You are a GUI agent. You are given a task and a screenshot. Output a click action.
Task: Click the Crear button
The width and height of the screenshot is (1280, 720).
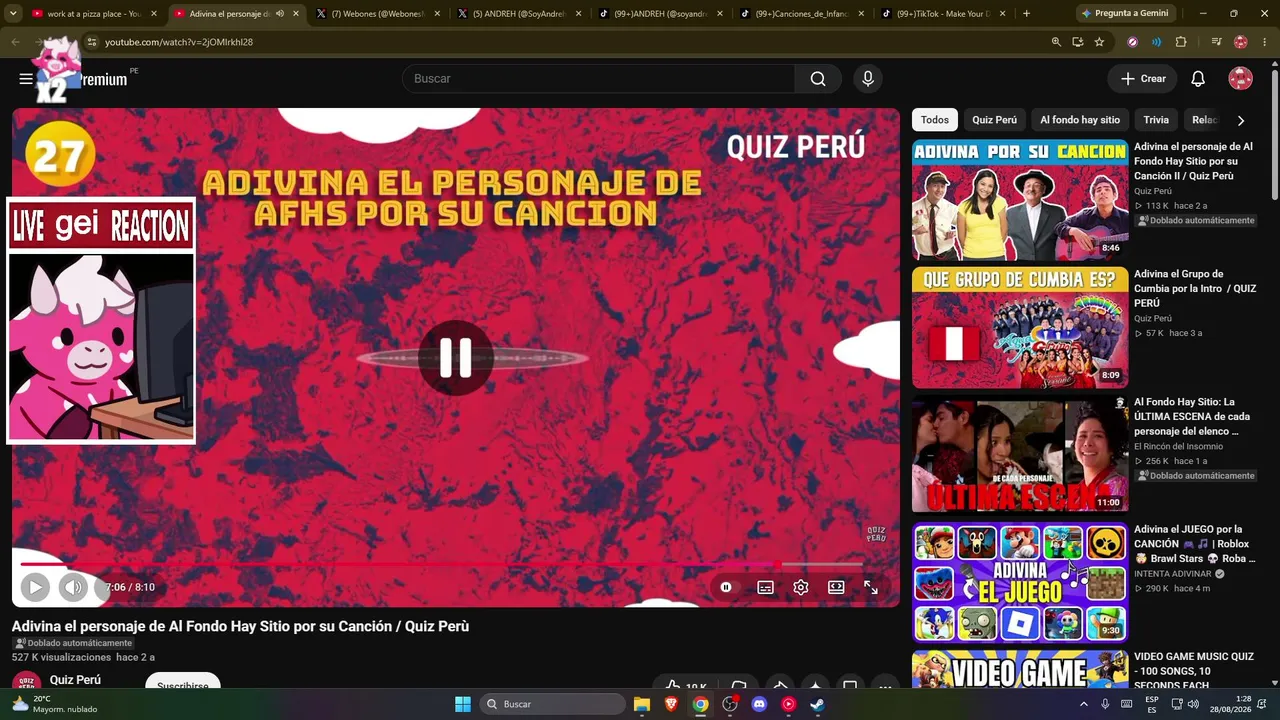point(1143,79)
